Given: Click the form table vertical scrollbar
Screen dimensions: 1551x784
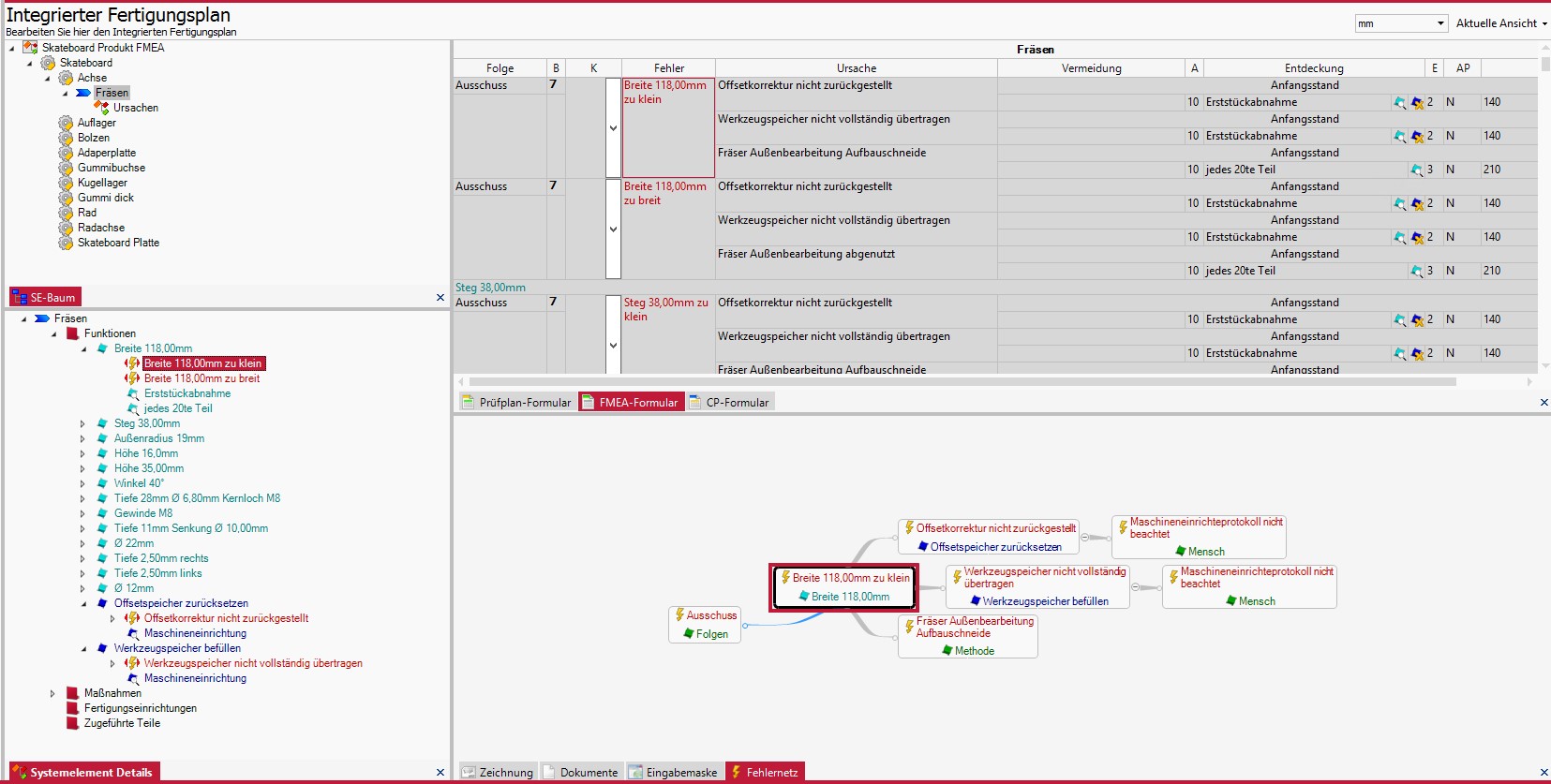Looking at the screenshot, I should [1545, 65].
